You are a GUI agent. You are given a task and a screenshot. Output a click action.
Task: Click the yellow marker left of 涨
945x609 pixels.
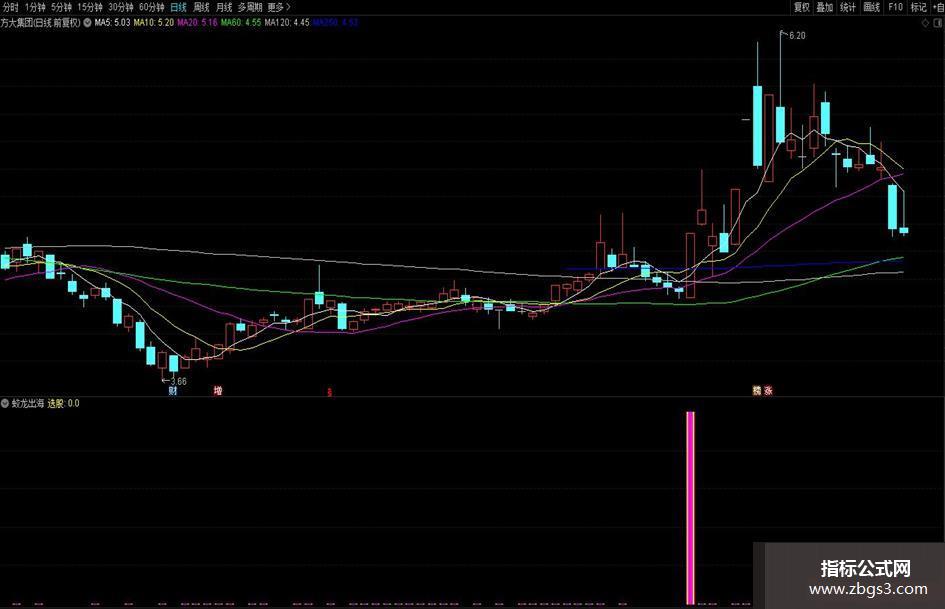(757, 391)
